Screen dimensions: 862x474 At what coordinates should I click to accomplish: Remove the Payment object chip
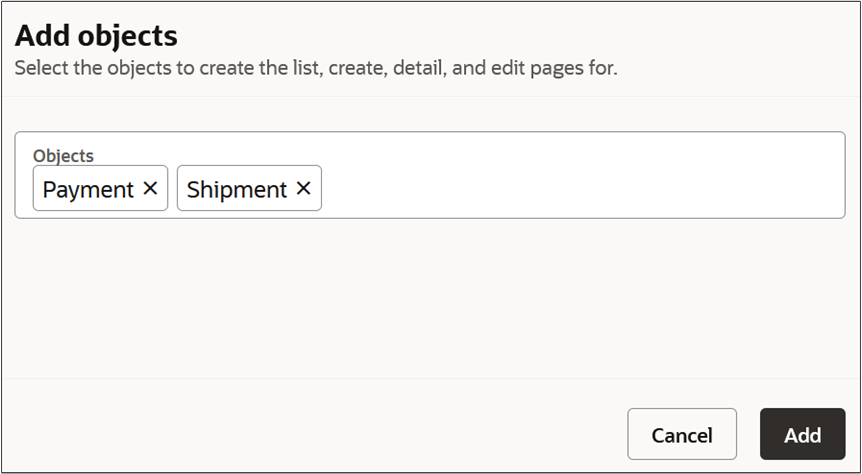coord(150,188)
